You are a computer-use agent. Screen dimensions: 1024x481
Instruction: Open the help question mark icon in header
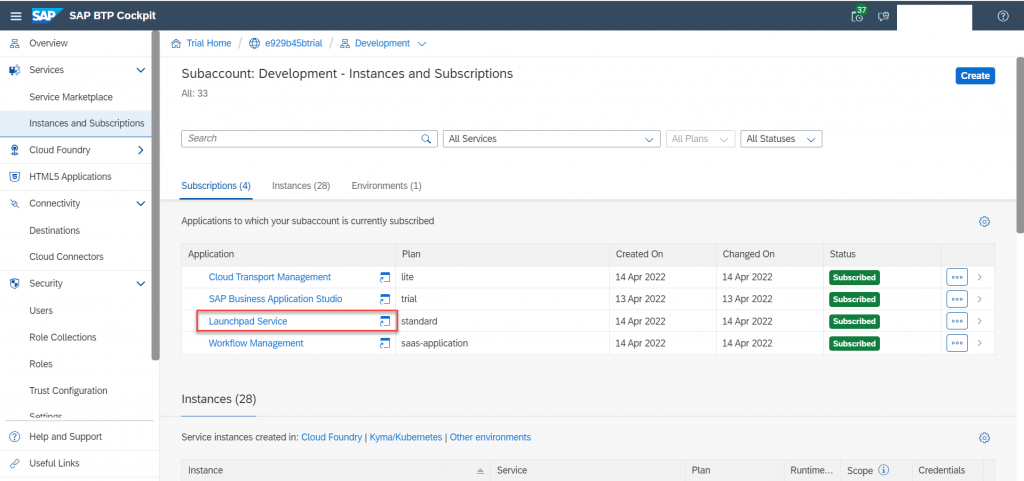(x=1003, y=16)
